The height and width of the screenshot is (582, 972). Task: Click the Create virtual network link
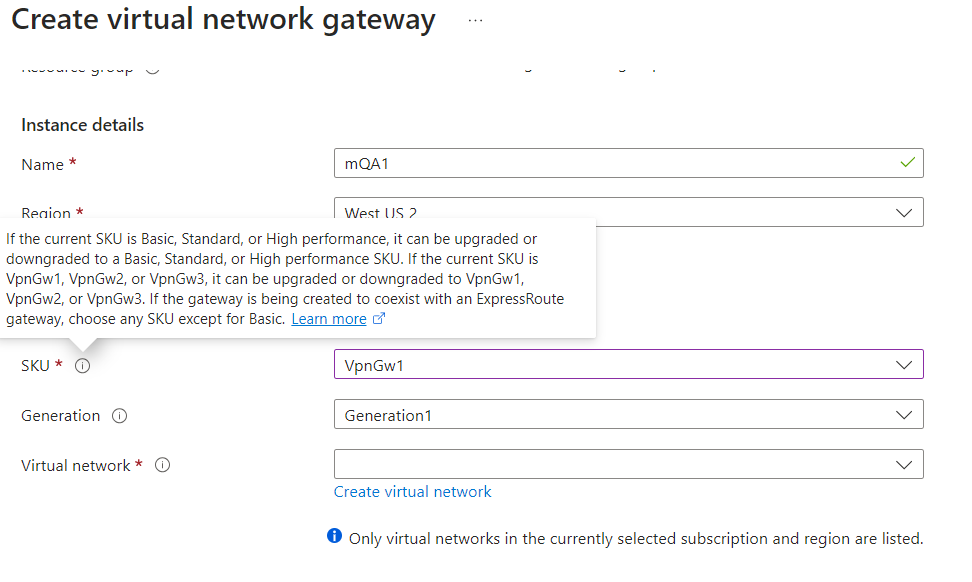(413, 491)
